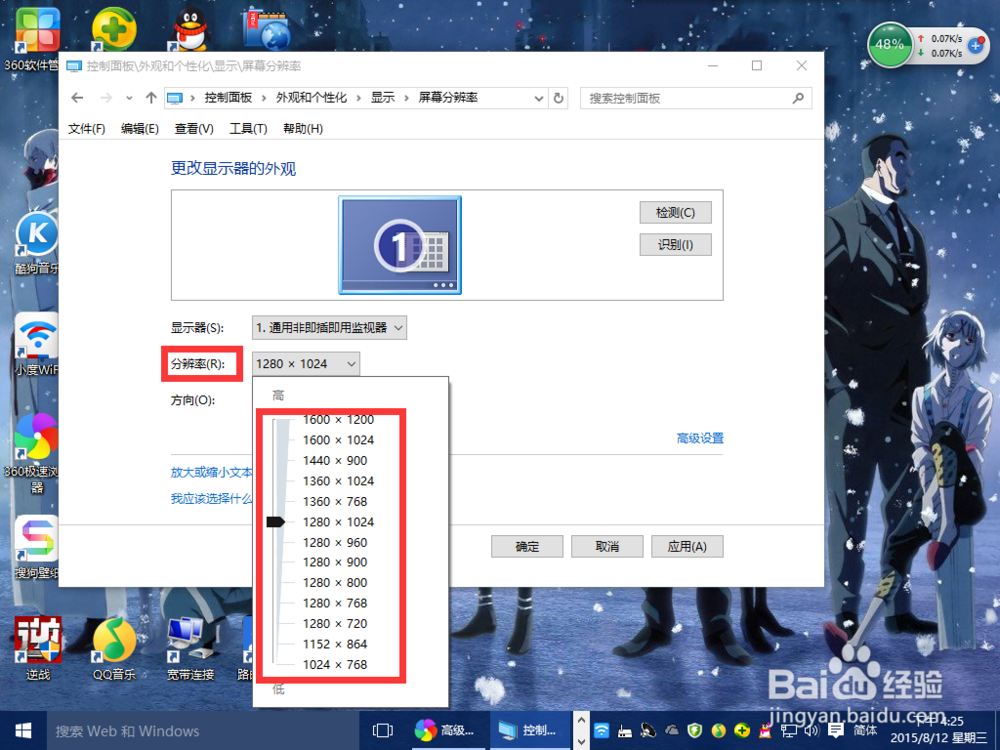Open the 查看 menu
This screenshot has width=1000, height=750.
point(194,128)
